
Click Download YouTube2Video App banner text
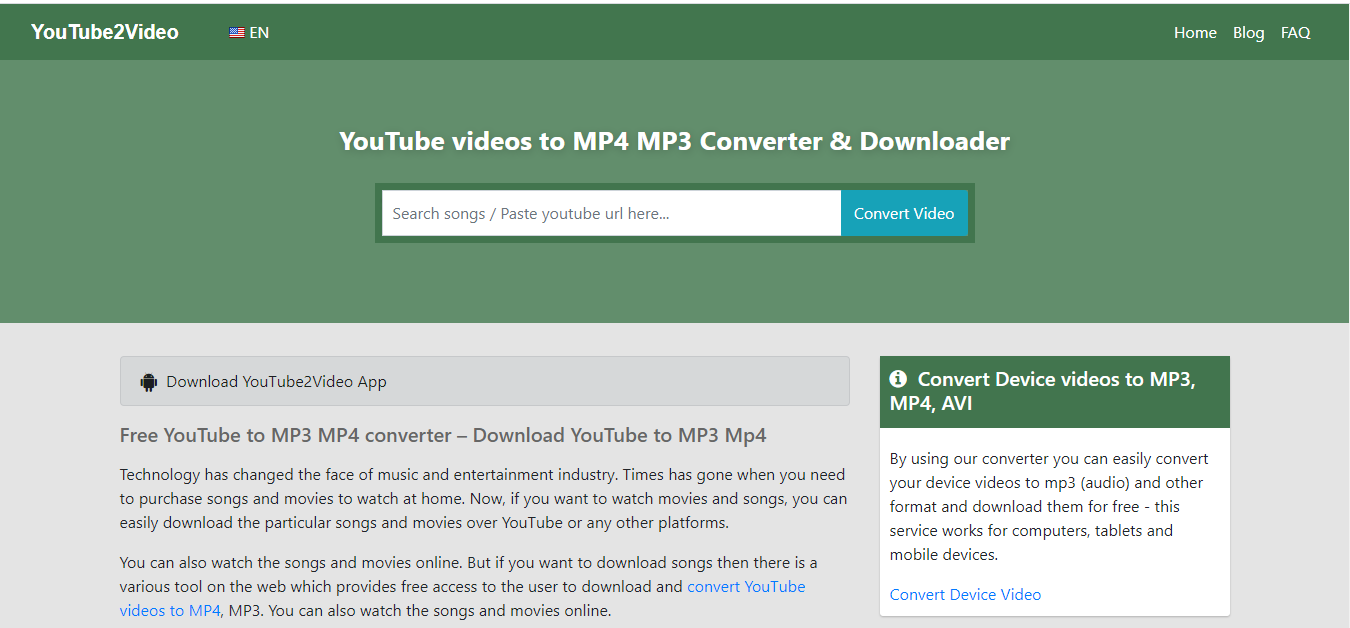click(x=276, y=381)
